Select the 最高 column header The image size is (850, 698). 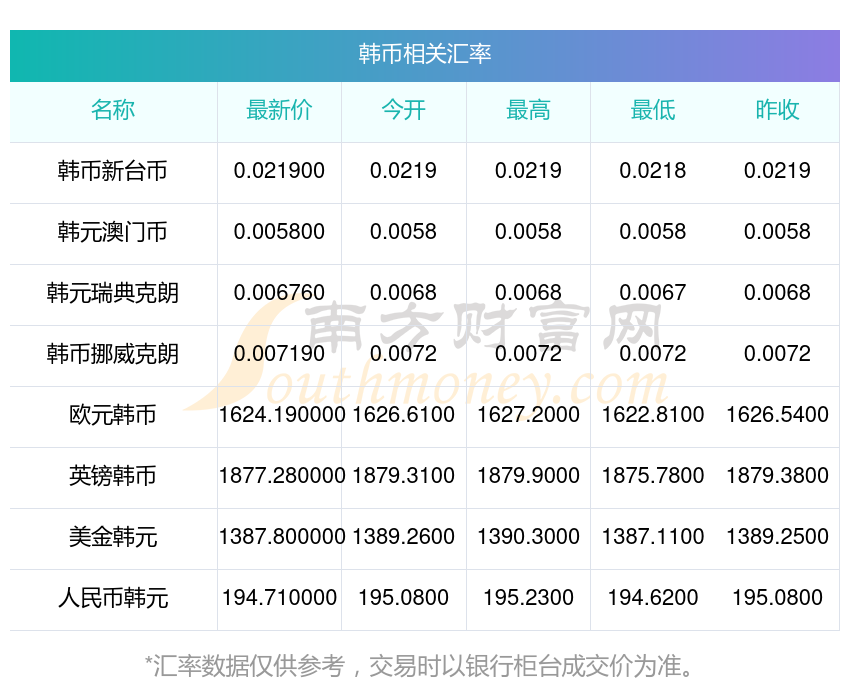pos(529,110)
